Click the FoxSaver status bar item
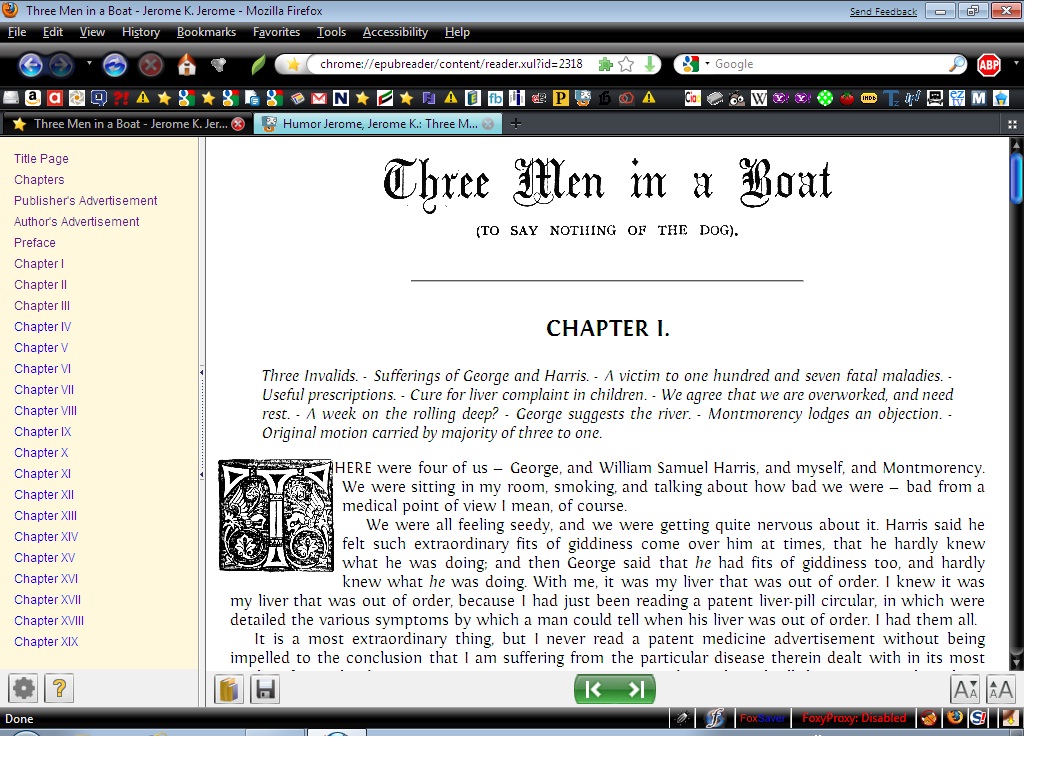 click(x=762, y=718)
